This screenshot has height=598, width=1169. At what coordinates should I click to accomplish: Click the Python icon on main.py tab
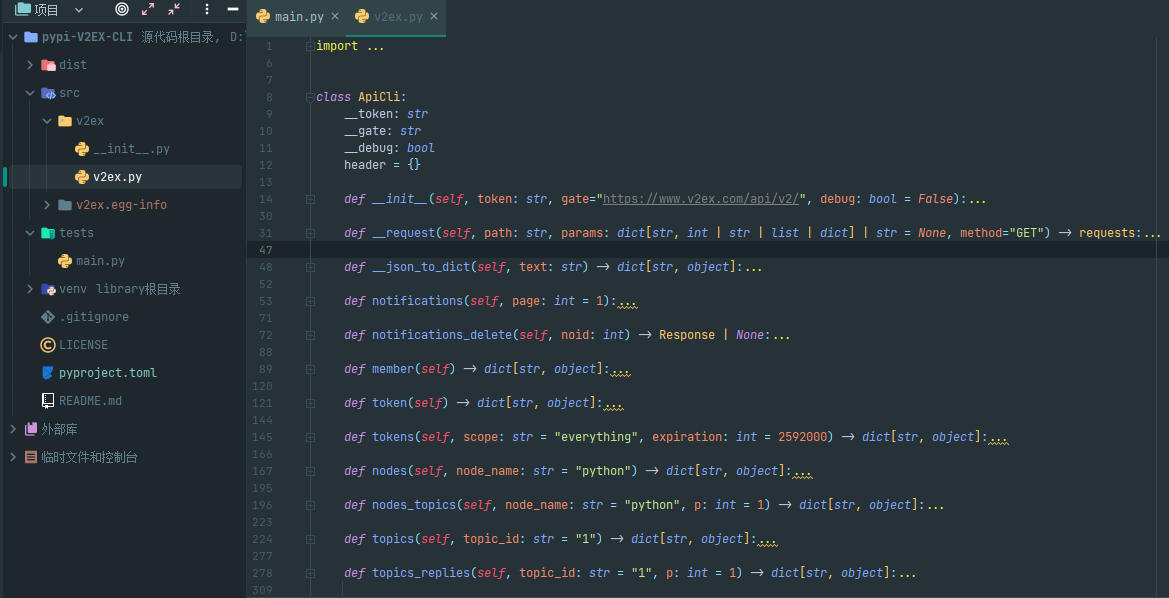262,16
